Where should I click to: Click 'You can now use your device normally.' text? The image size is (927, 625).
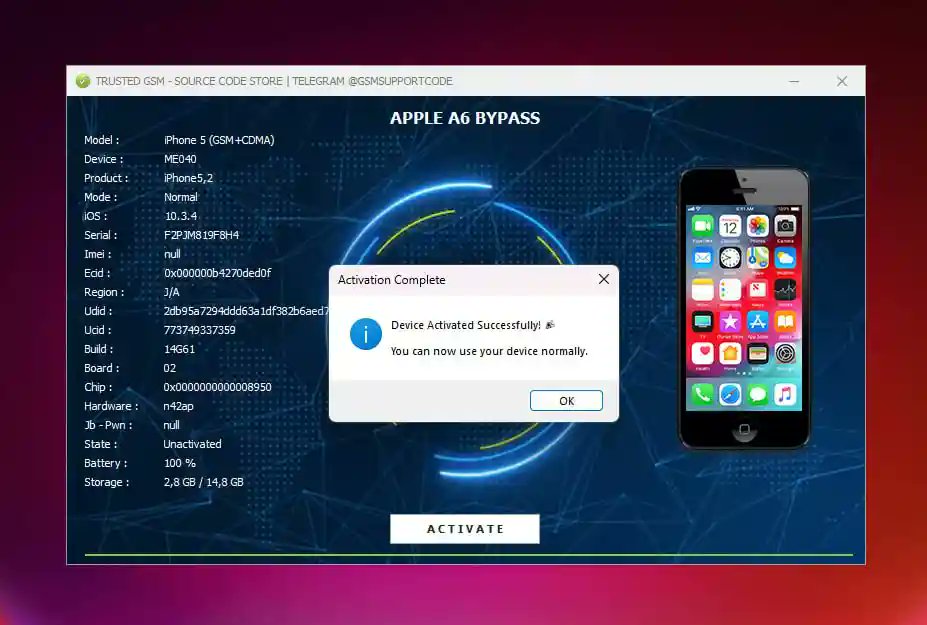(489, 351)
